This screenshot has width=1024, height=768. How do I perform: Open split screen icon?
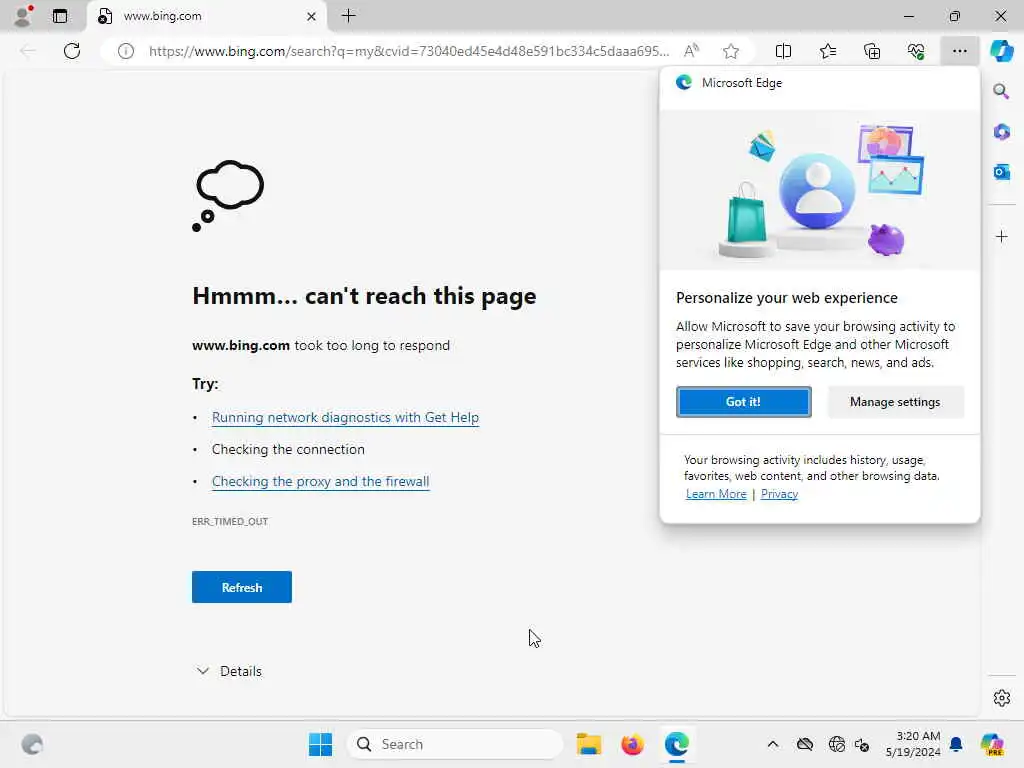click(x=783, y=51)
